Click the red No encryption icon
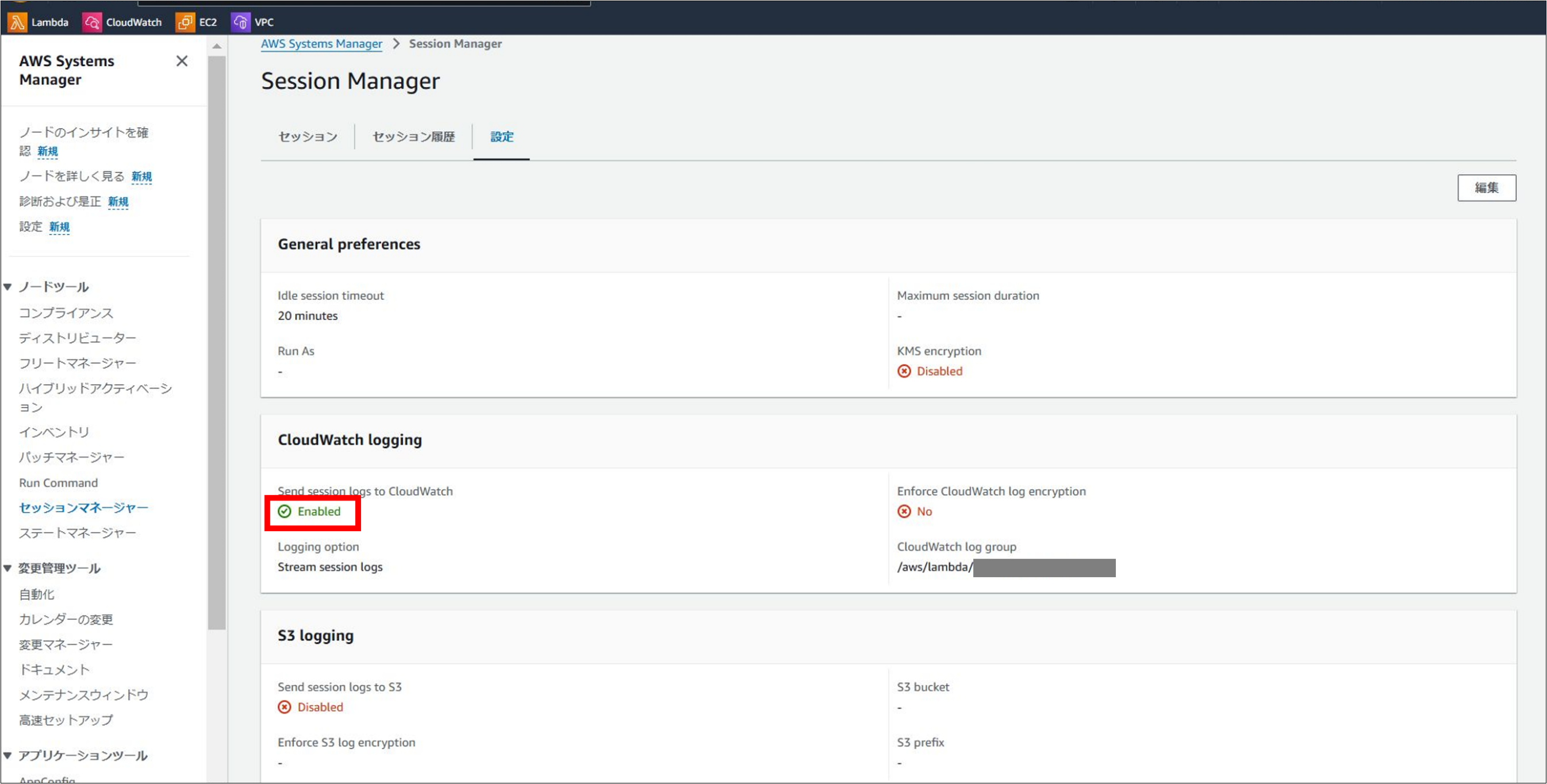 [x=904, y=512]
